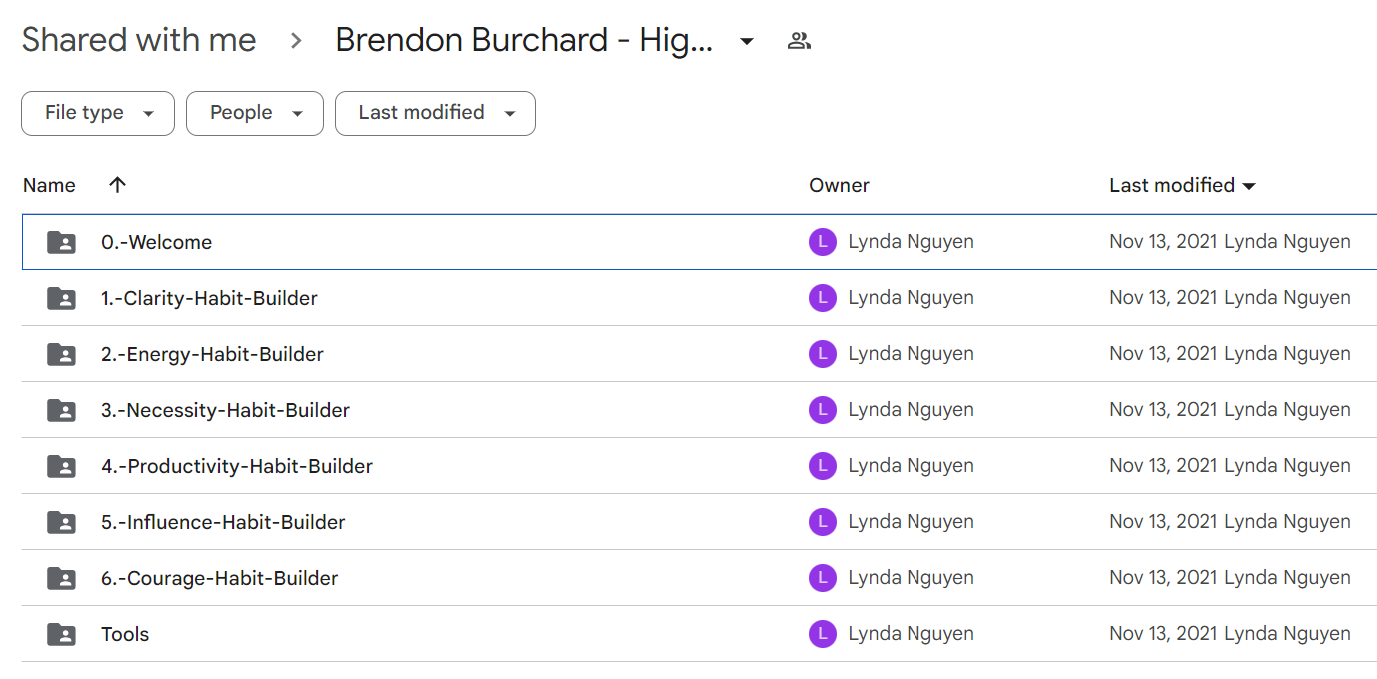
Task: Click owner avatar in 5.-Influence-Habit-Builder row
Action: pos(822,522)
